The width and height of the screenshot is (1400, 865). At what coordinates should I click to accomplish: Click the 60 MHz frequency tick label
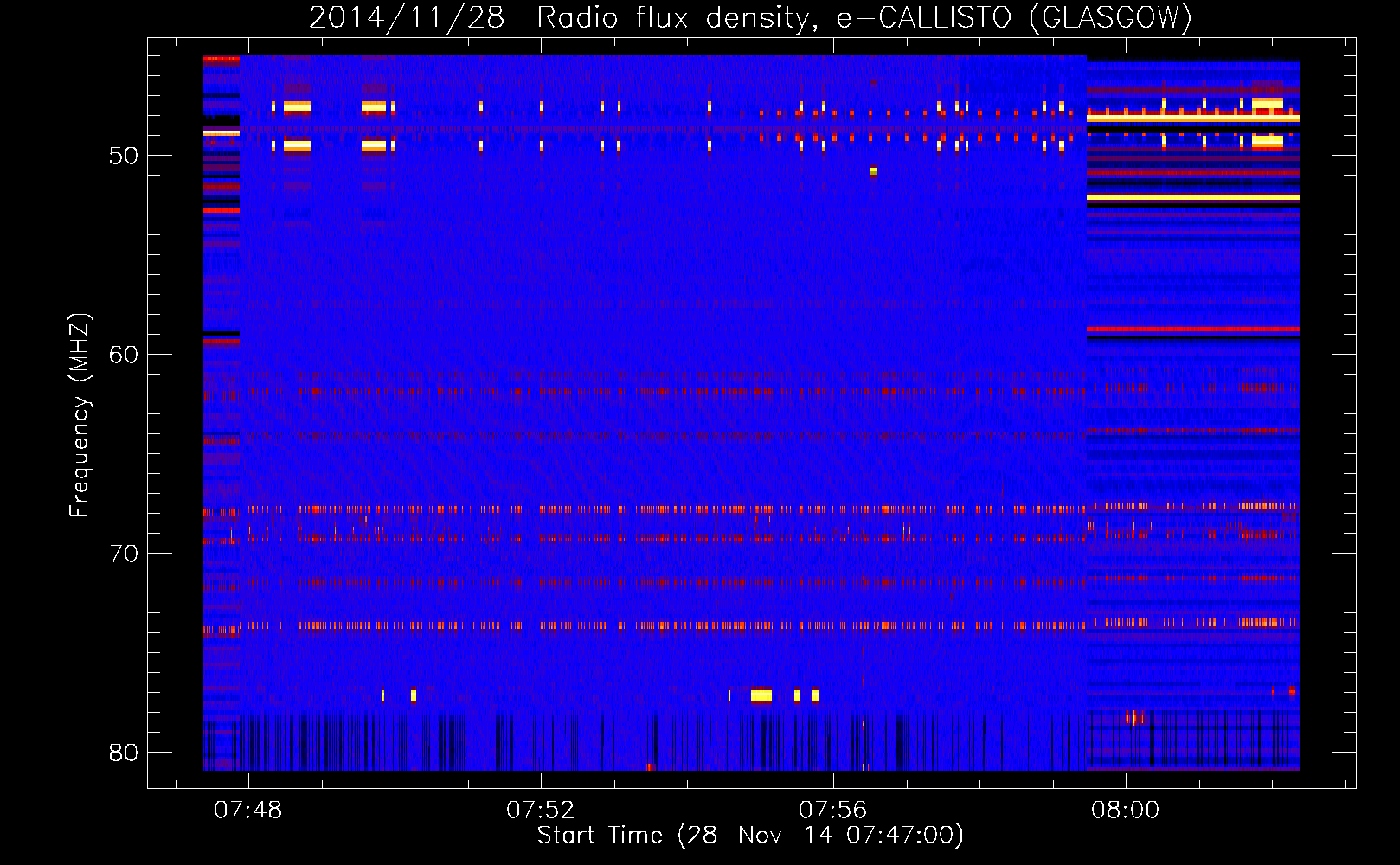point(124,355)
